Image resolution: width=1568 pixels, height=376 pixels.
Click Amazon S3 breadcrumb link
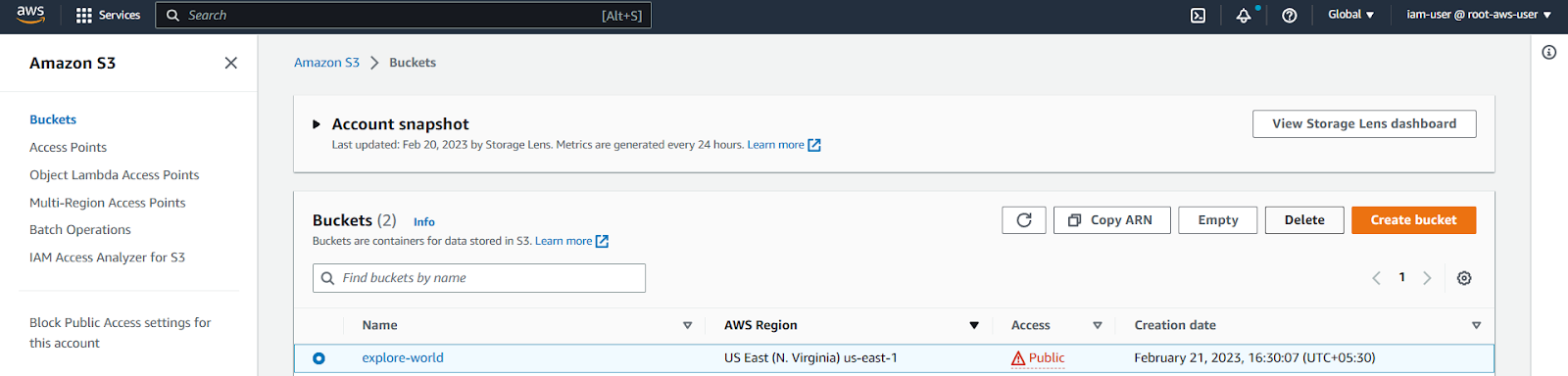tap(326, 63)
